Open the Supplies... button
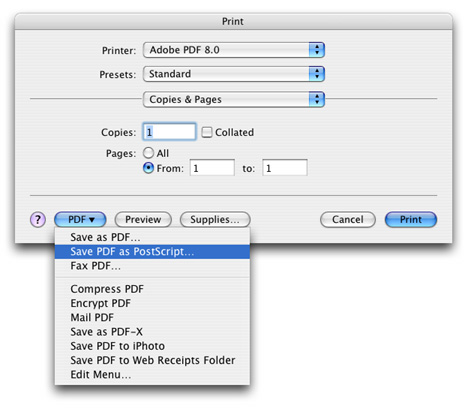This screenshot has width=474, height=409. click(215, 220)
